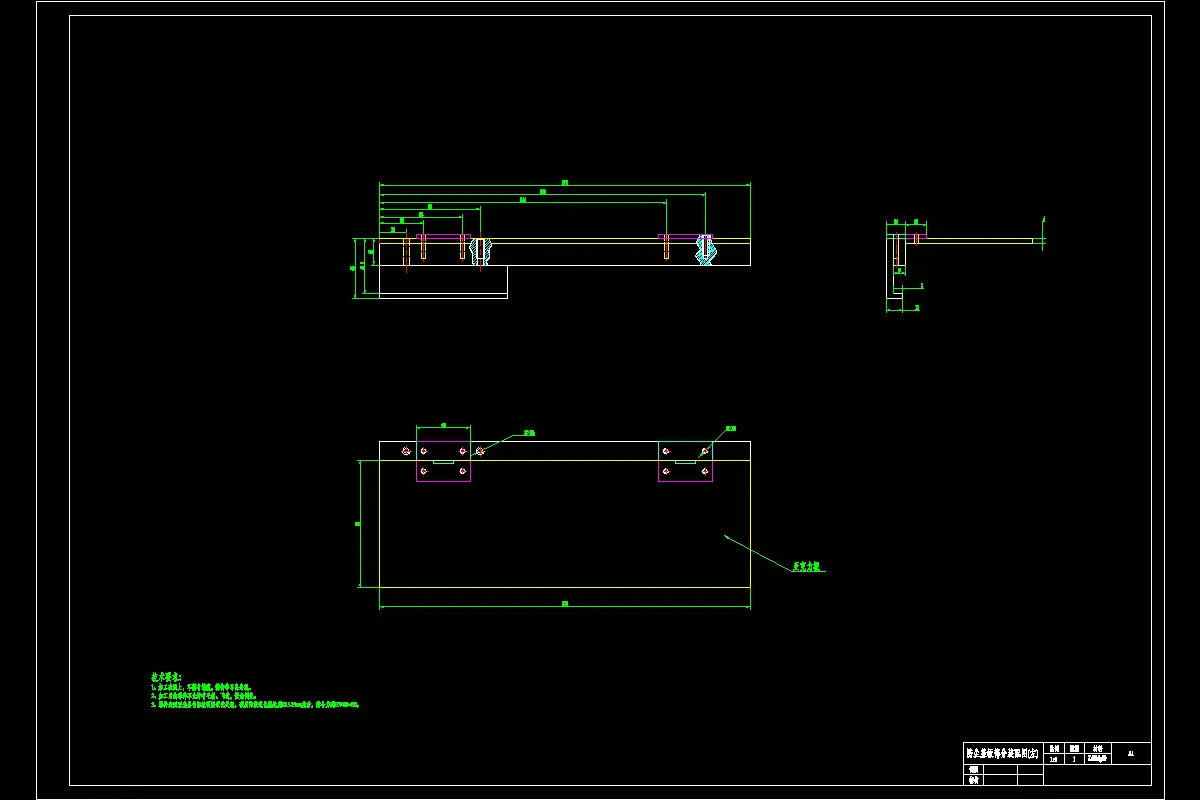
Task: Select the quantity value 1 in title block
Action: pyautogui.click(x=1074, y=759)
